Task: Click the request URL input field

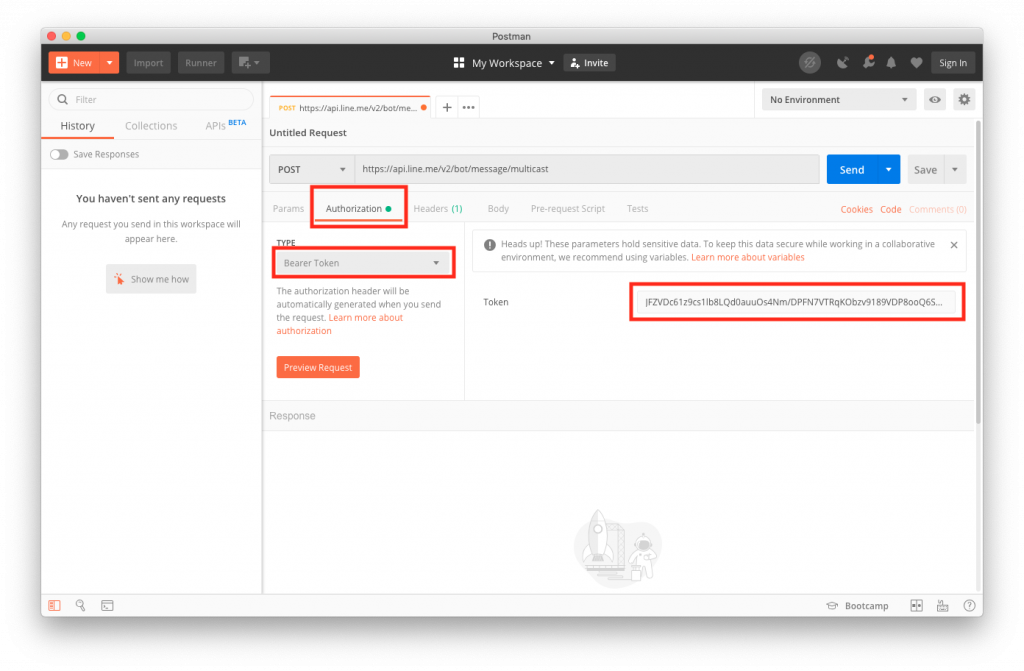Action: (586, 169)
